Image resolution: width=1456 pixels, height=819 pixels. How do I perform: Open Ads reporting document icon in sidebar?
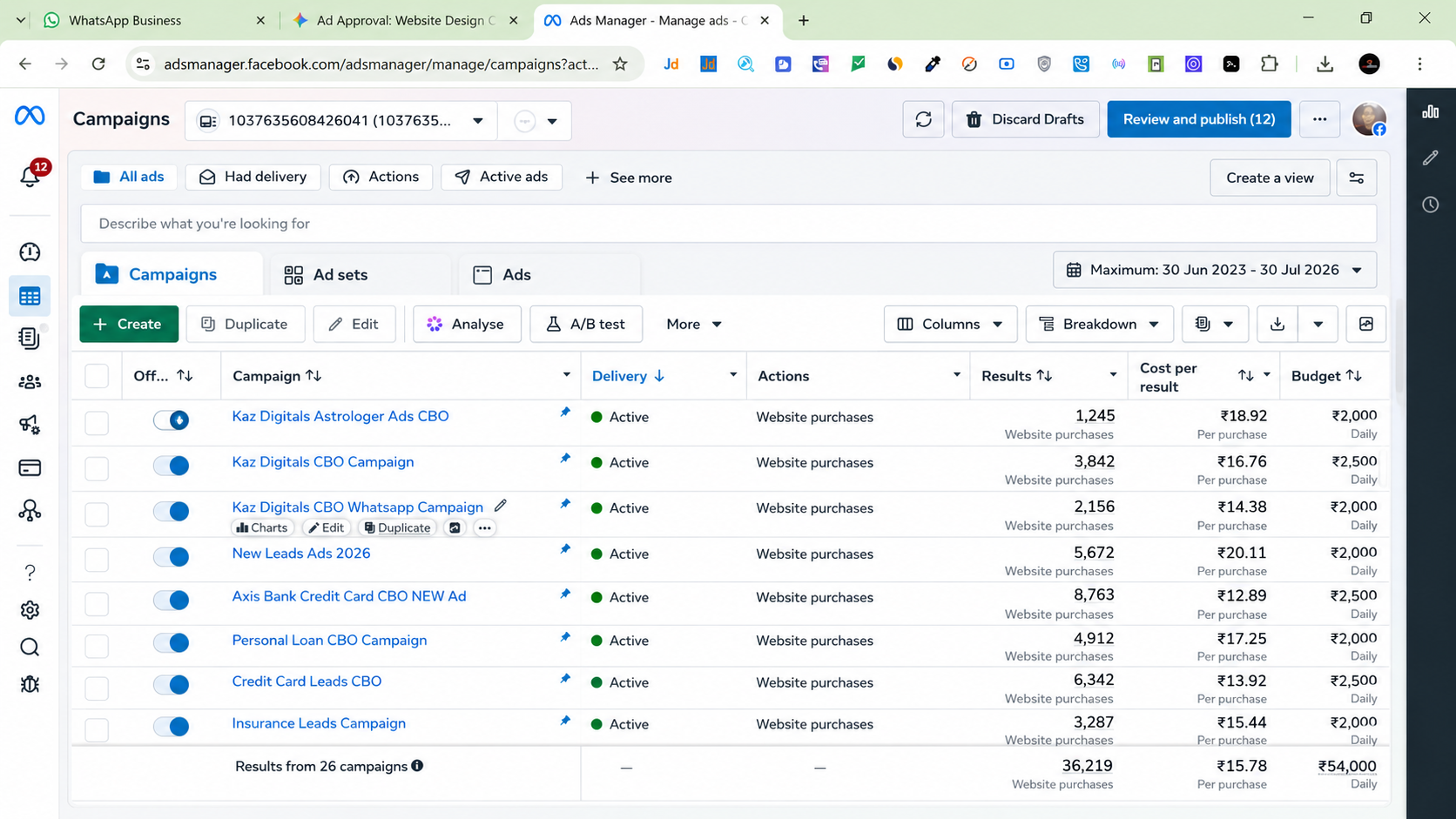30,339
